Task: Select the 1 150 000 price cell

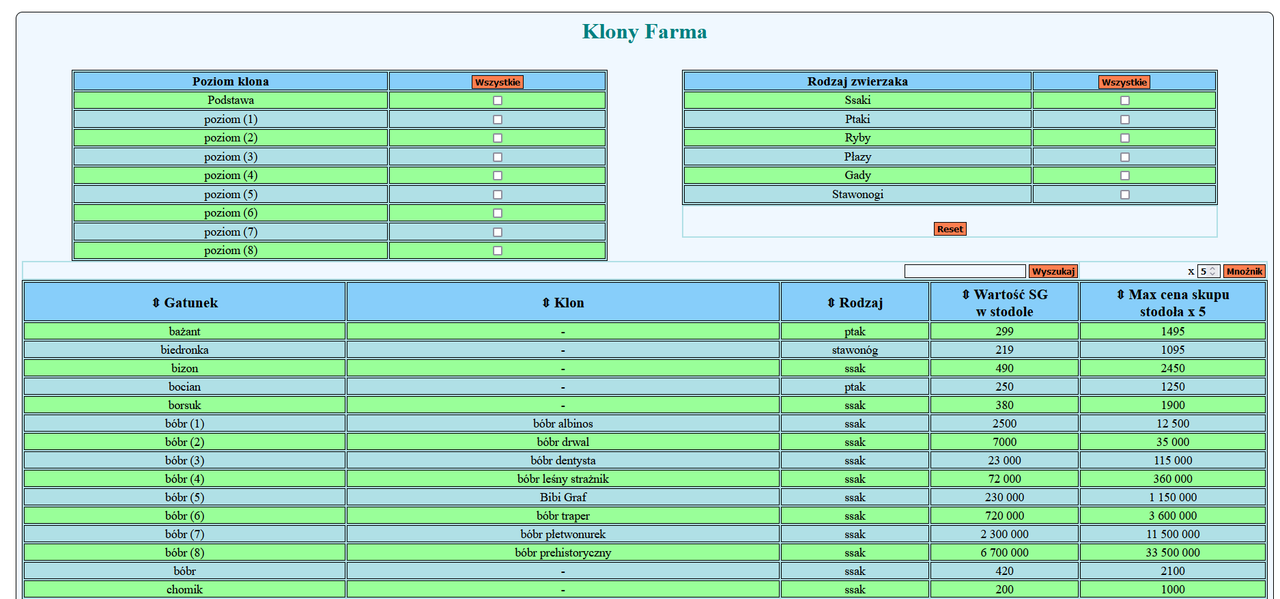Action: coord(1173,497)
